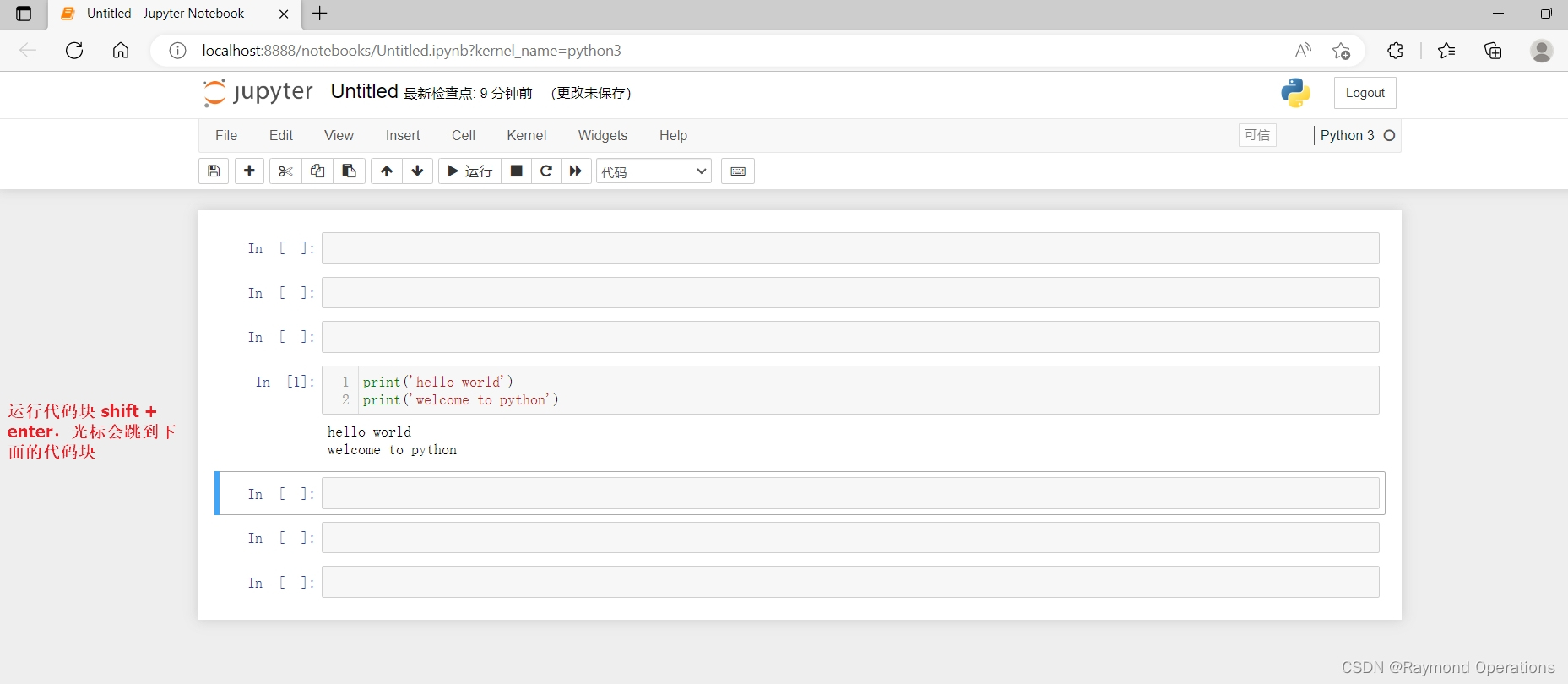Click the highlighted selected empty cell input
This screenshot has height=684, width=1568.
click(x=850, y=493)
